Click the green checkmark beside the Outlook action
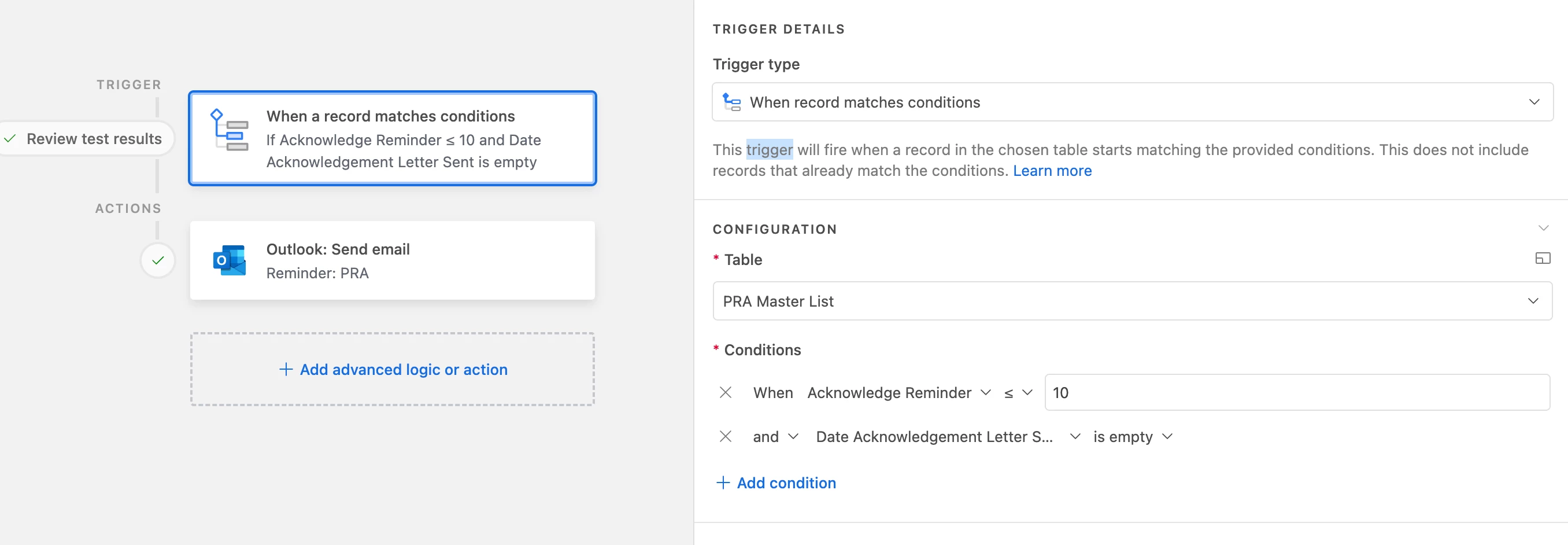The image size is (1568, 545). pyautogui.click(x=158, y=260)
